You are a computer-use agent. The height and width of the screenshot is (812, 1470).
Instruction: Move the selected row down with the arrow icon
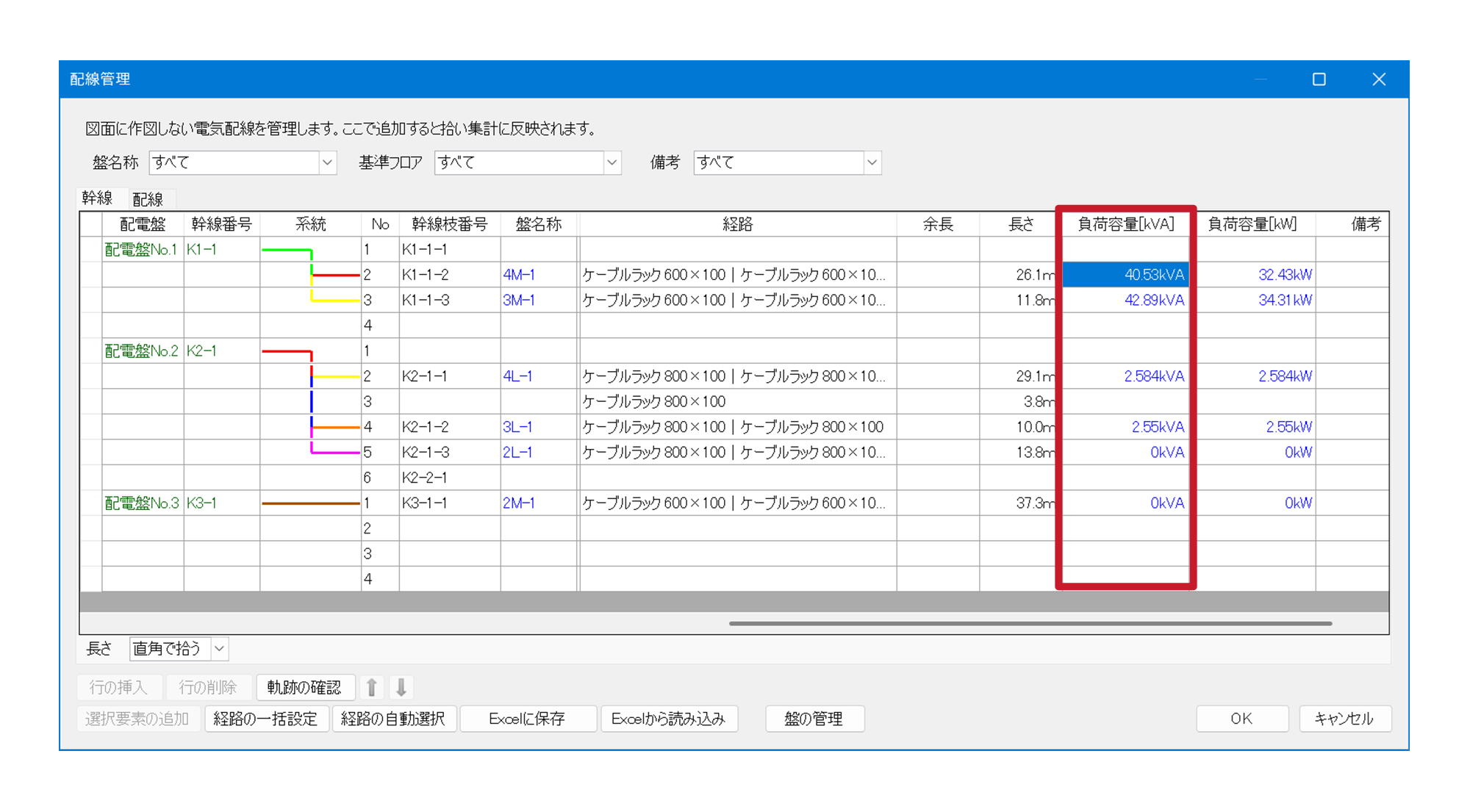click(401, 686)
